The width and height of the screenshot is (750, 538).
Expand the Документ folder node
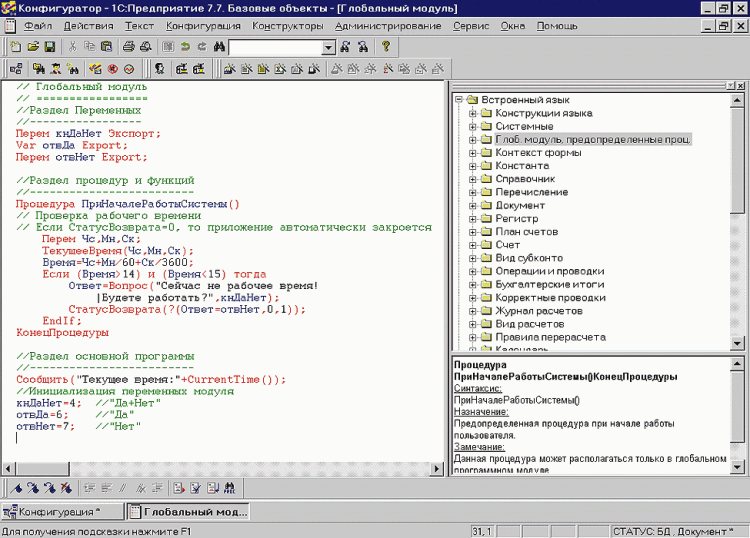tap(473, 206)
